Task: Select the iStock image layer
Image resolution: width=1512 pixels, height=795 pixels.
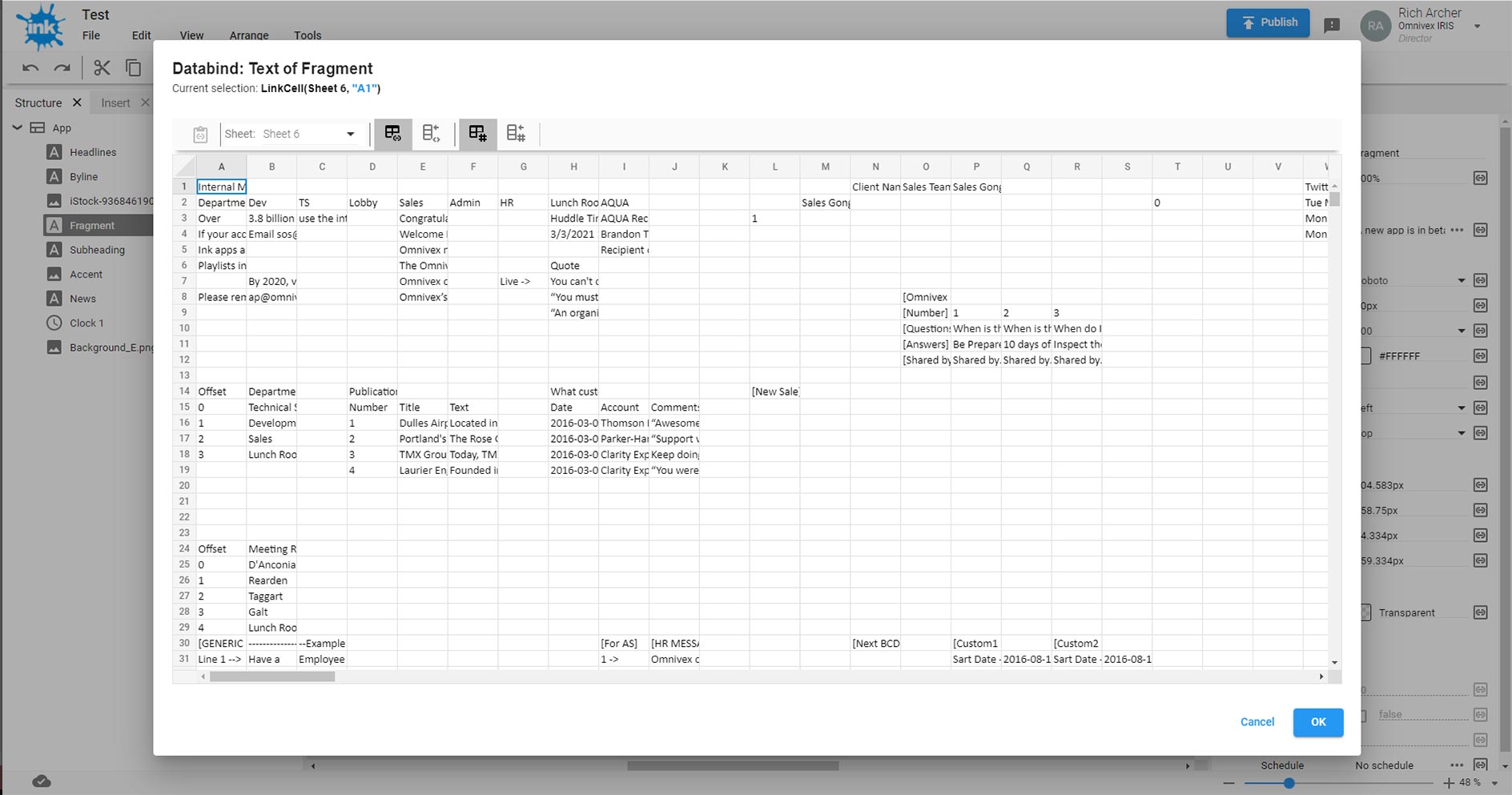Action: [x=111, y=201]
